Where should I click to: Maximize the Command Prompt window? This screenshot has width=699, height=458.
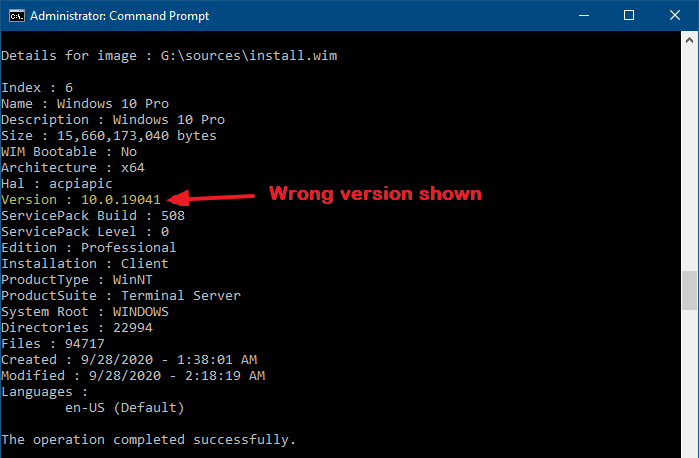click(629, 16)
